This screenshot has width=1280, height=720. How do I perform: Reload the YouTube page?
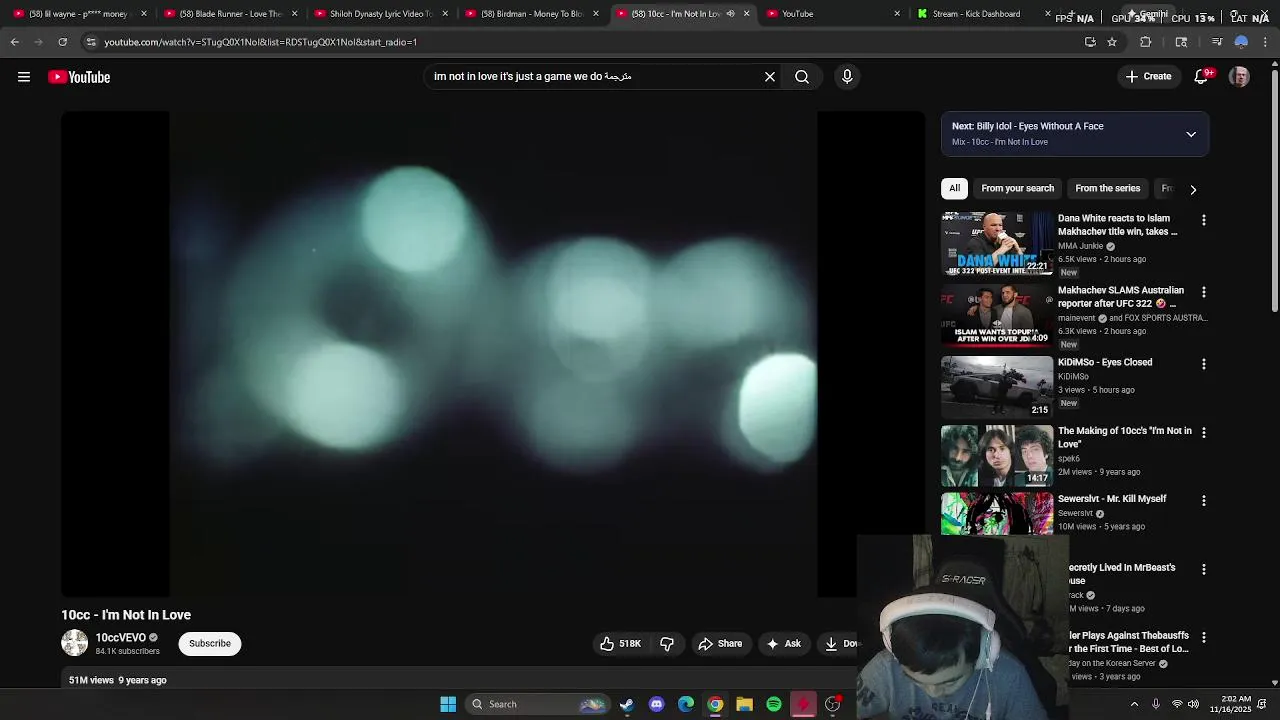62,42
